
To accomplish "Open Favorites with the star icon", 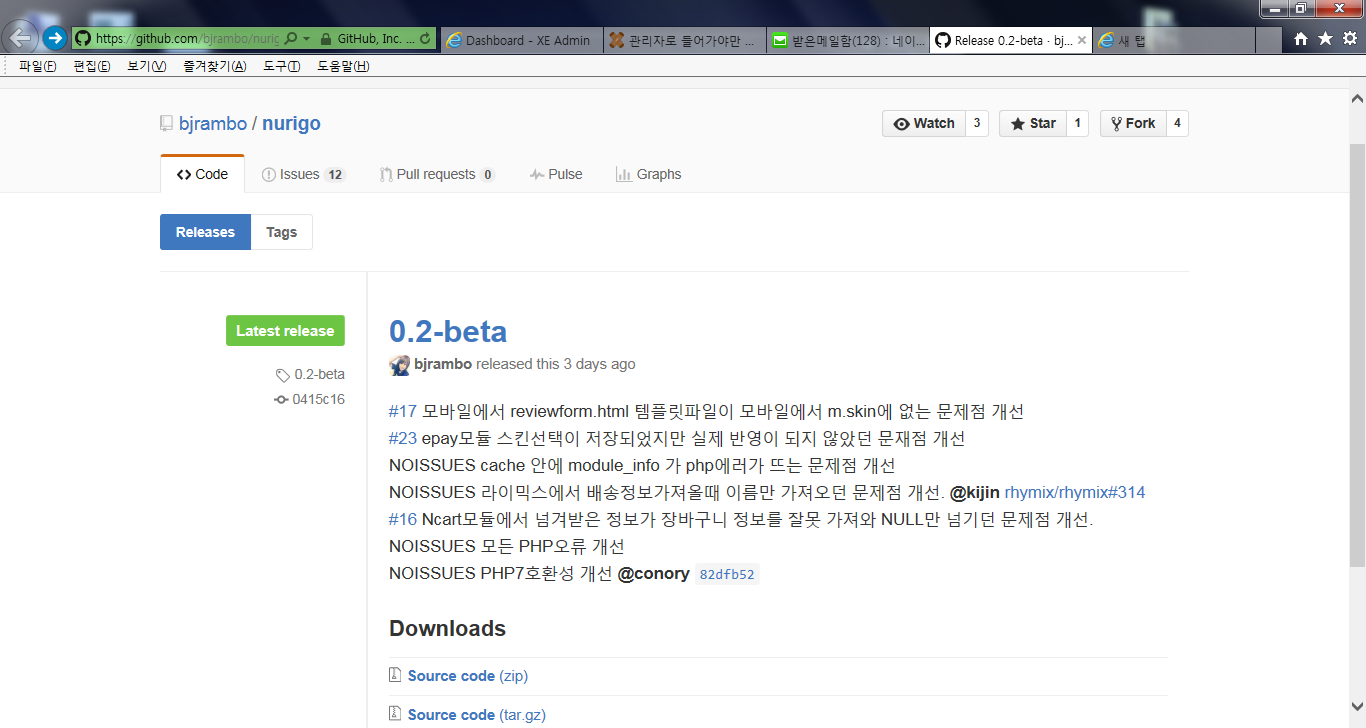I will coord(1325,39).
